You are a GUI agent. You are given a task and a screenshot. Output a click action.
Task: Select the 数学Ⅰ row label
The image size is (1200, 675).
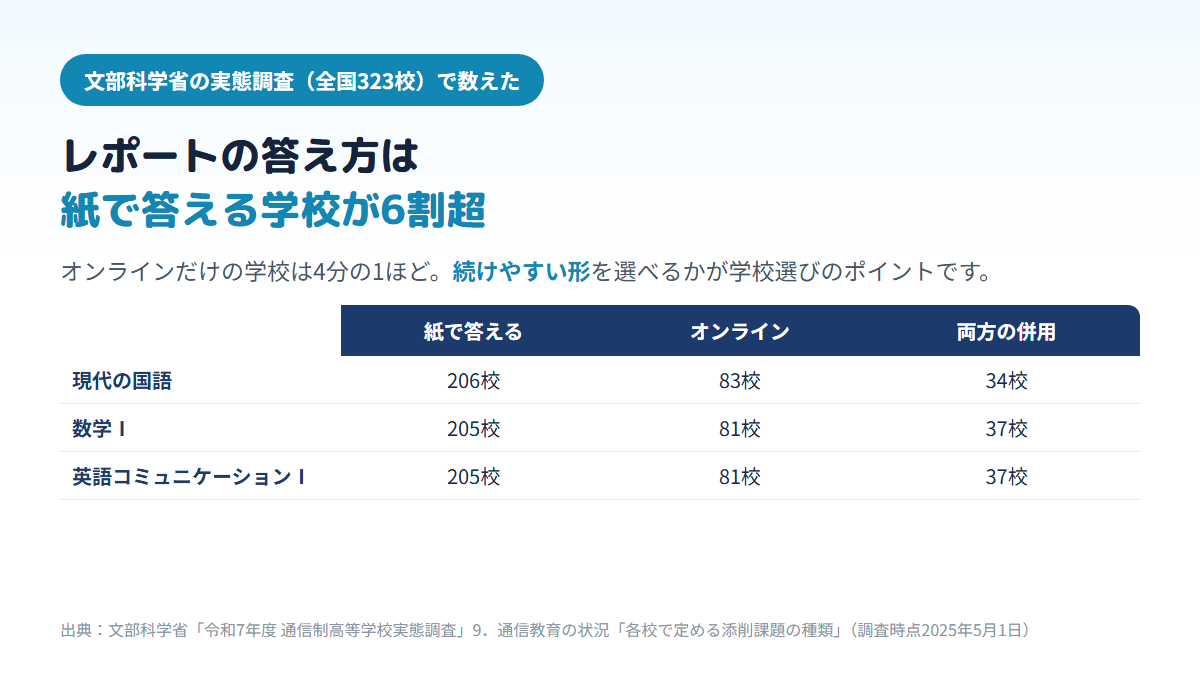pyautogui.click(x=99, y=429)
